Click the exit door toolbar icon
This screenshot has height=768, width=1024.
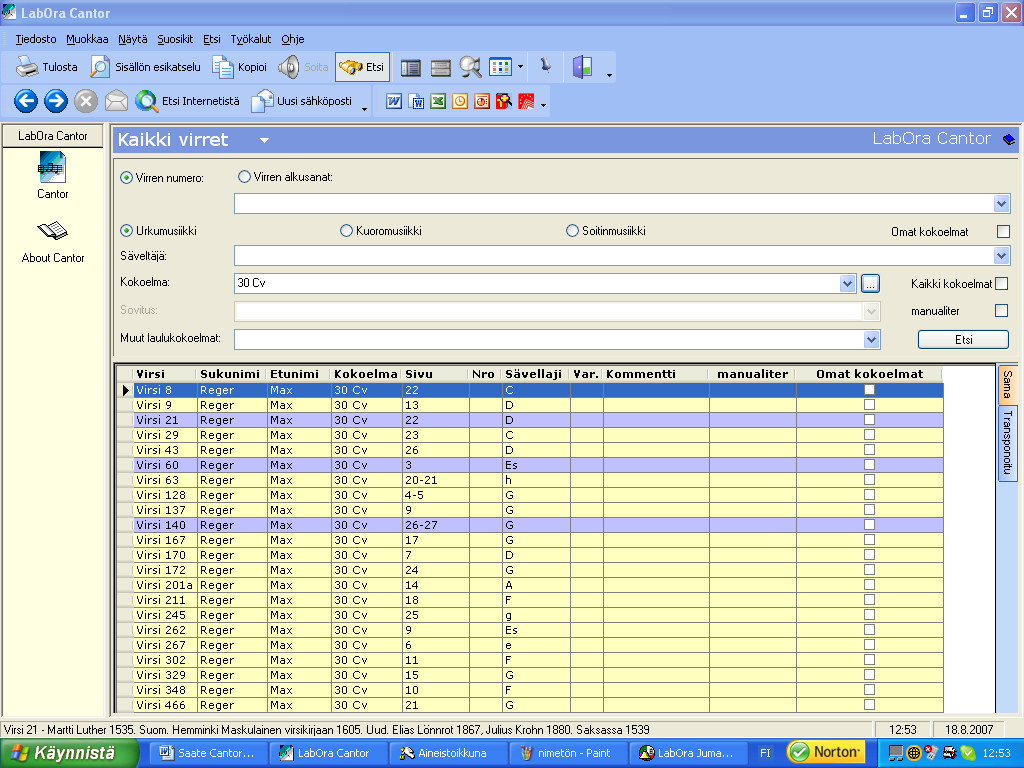click(582, 67)
